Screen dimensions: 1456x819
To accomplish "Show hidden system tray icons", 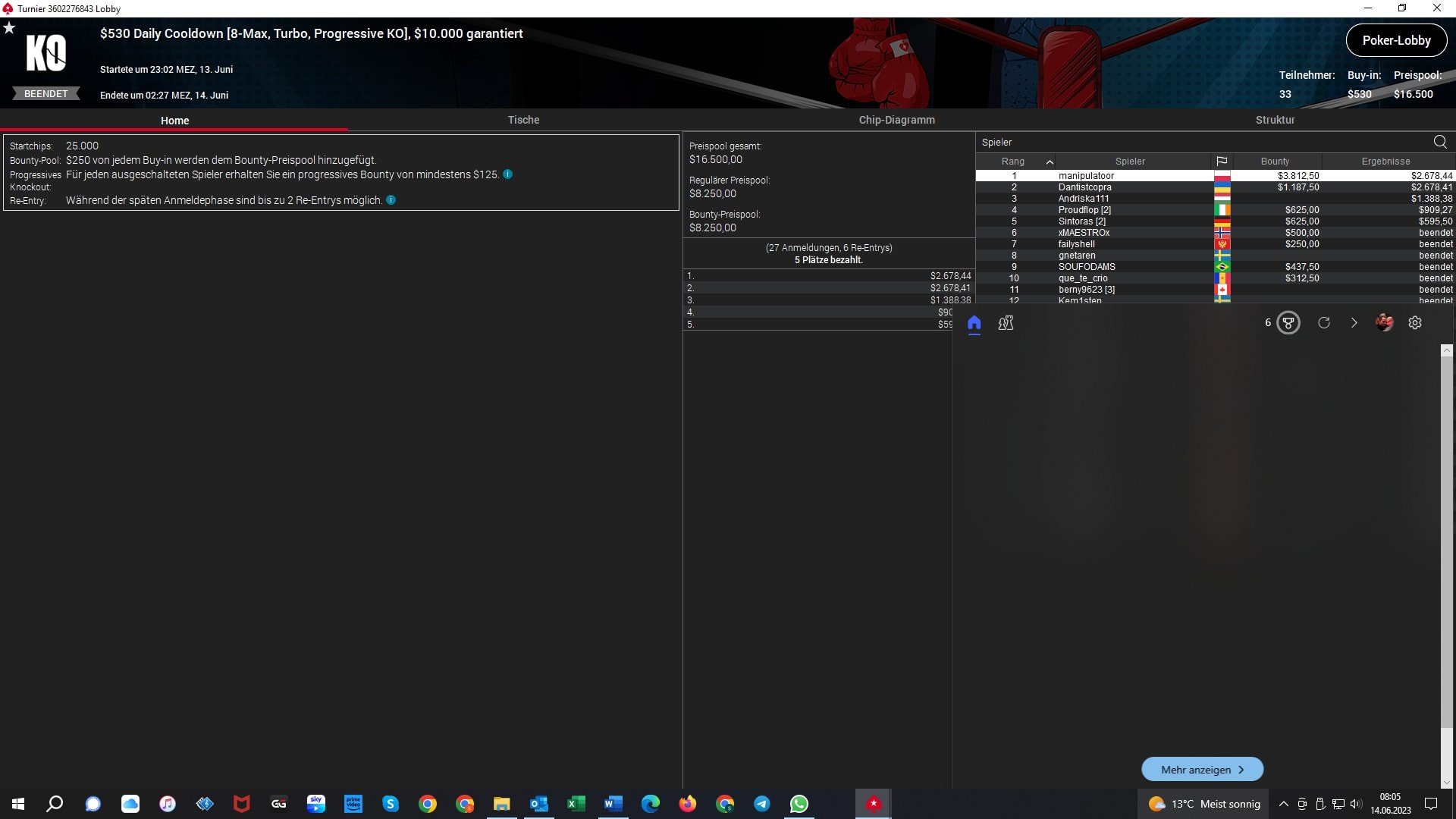I will [1284, 804].
